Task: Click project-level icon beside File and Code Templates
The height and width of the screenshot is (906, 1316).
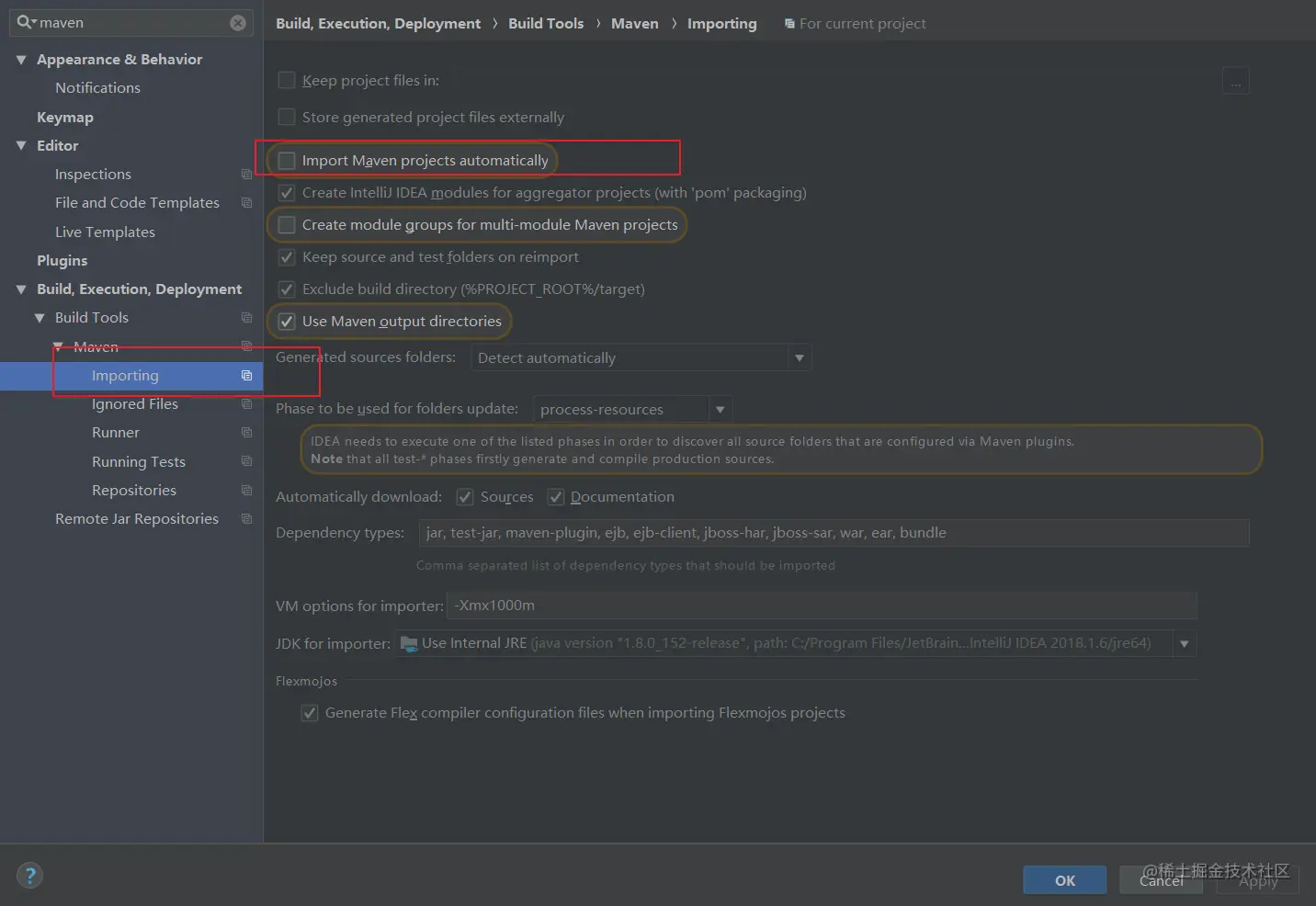Action: [246, 203]
